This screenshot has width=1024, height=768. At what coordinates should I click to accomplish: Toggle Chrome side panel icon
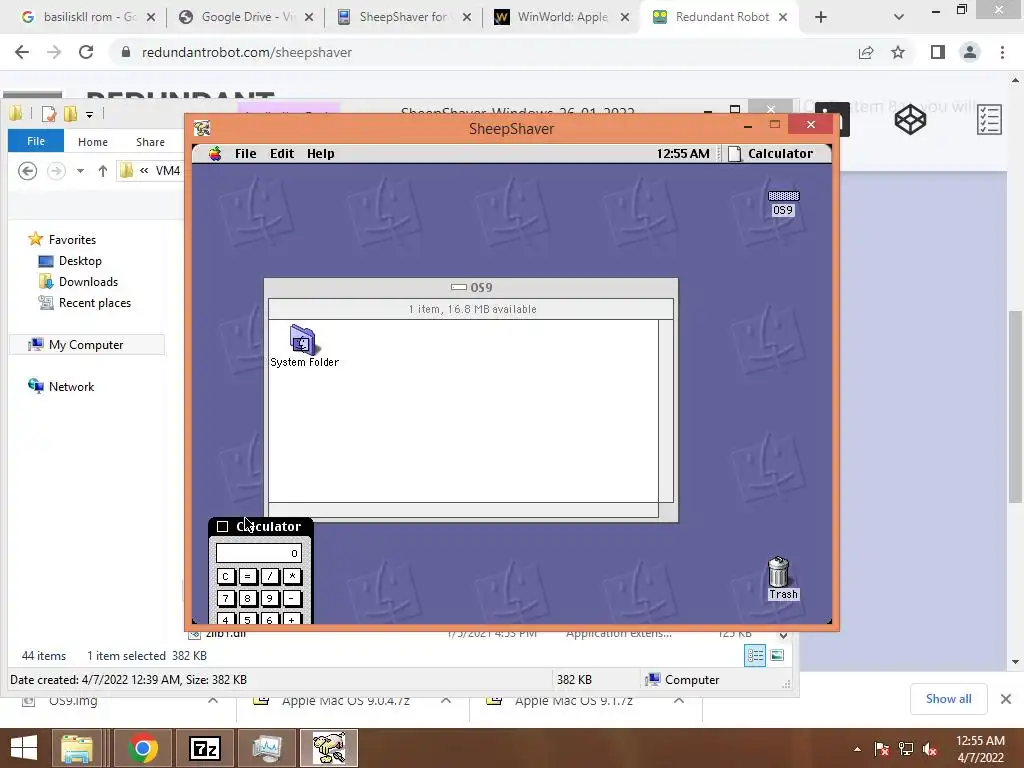click(938, 52)
